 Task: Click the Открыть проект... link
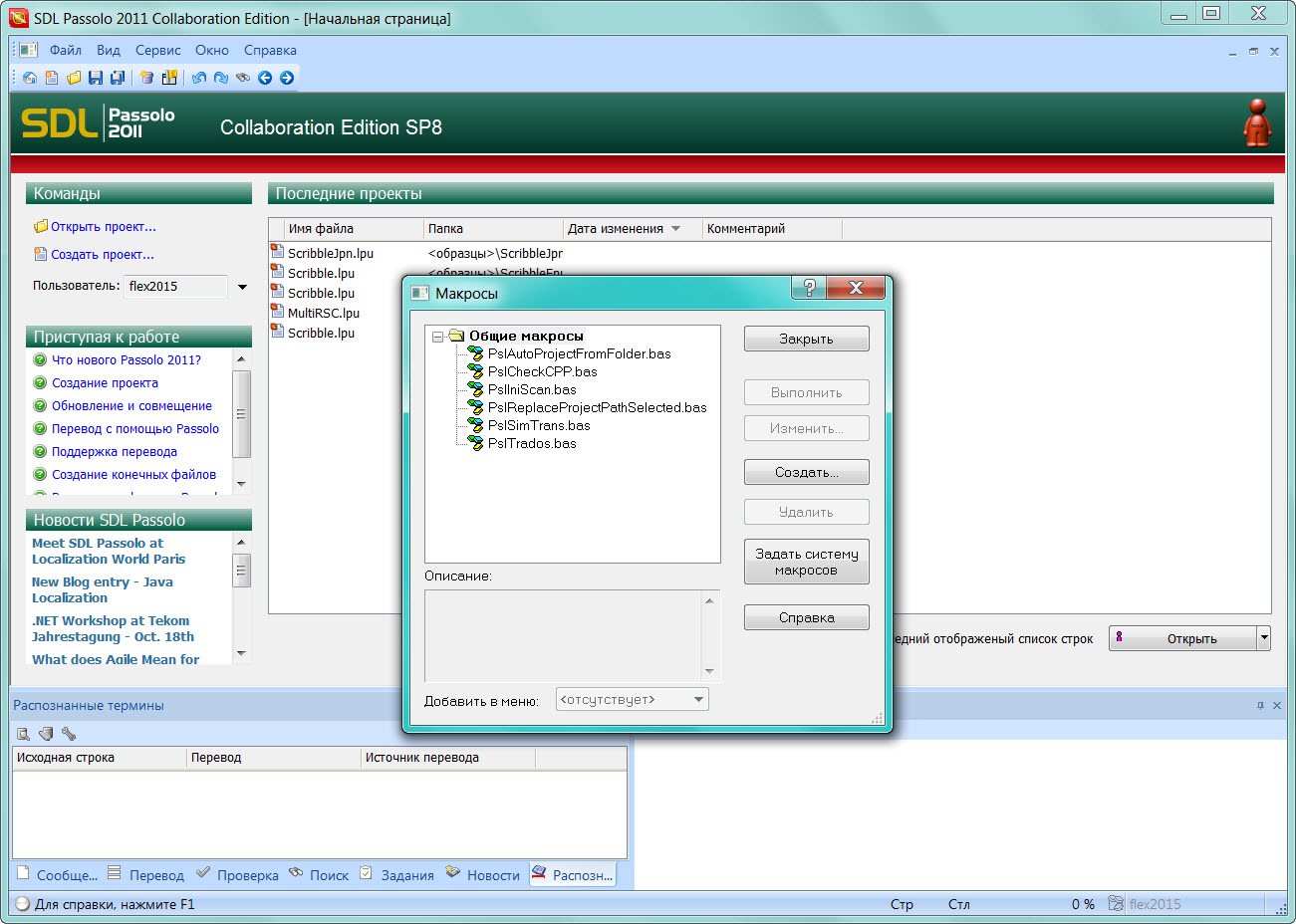pos(103,226)
